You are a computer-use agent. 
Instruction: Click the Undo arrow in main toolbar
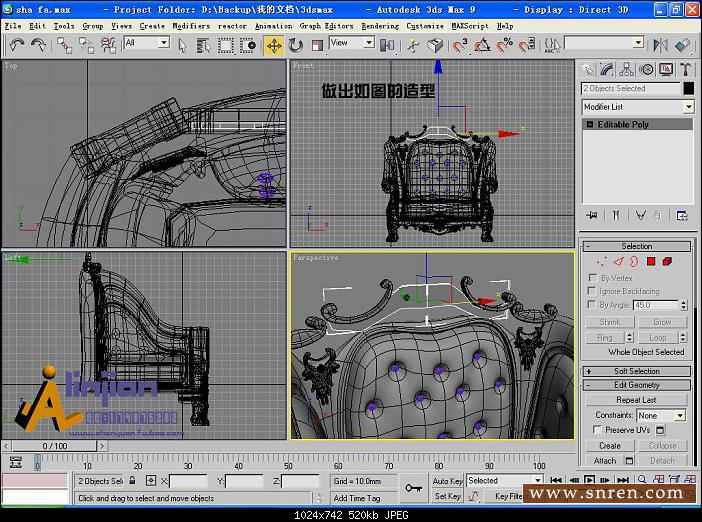(x=17, y=45)
